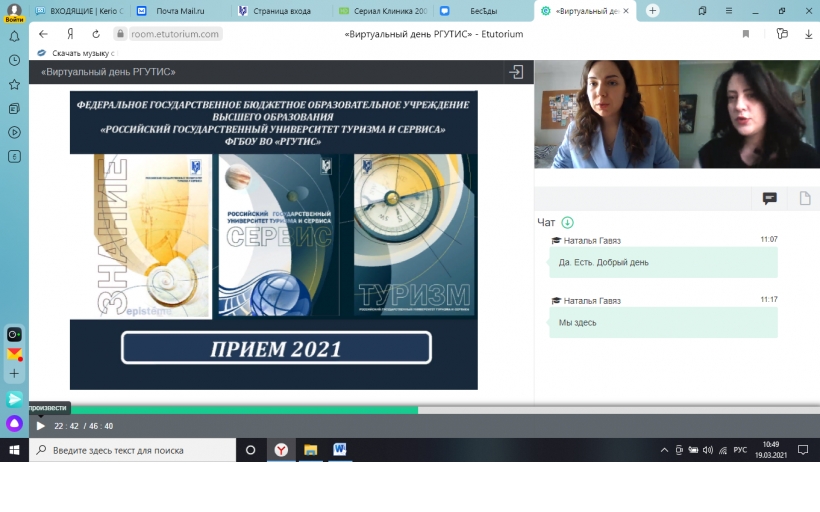Click the 22:42 / 46:40 time display
Image resolution: width=820 pixels, height=512 pixels.
coord(84,426)
